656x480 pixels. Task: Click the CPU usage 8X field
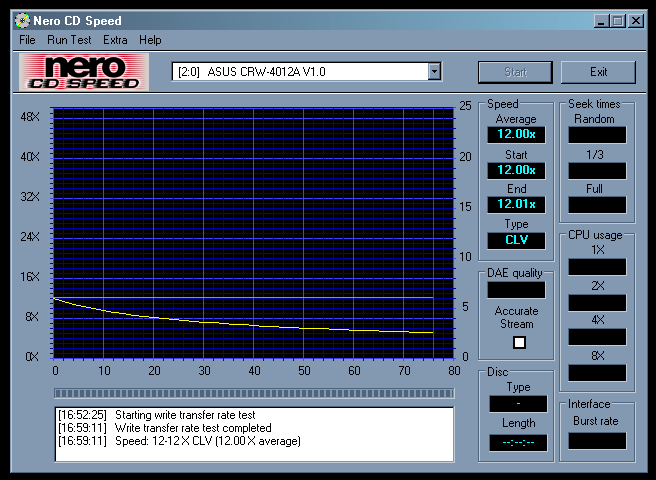point(597,372)
